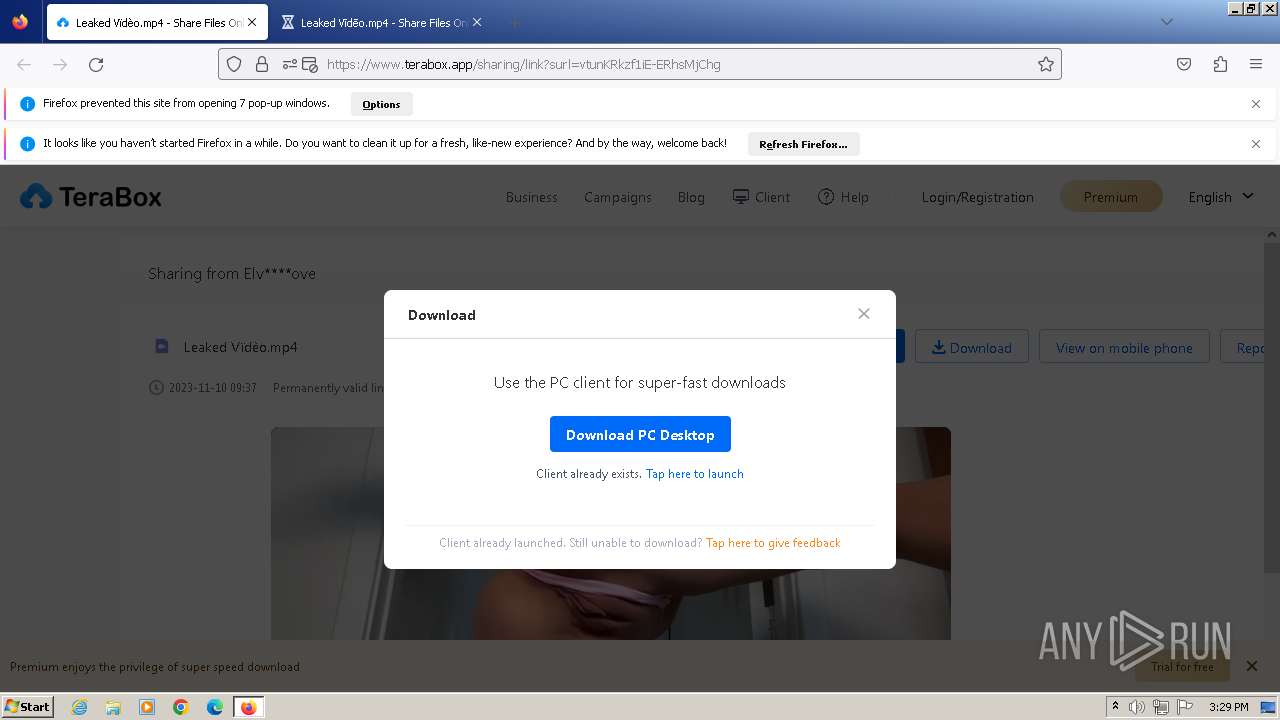The height and width of the screenshot is (720, 1280).
Task: Click page scrollbar up arrow
Action: (1273, 234)
